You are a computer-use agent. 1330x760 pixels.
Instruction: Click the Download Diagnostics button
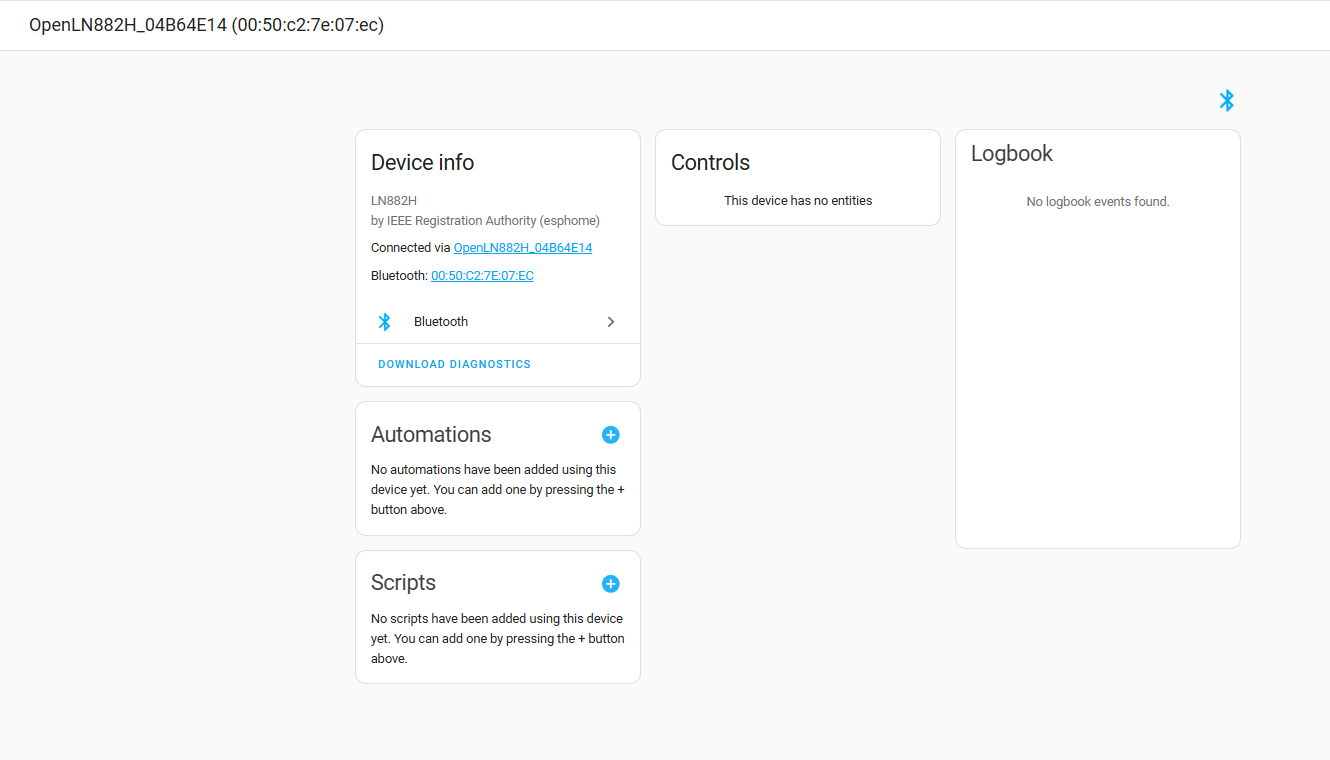[x=454, y=364]
